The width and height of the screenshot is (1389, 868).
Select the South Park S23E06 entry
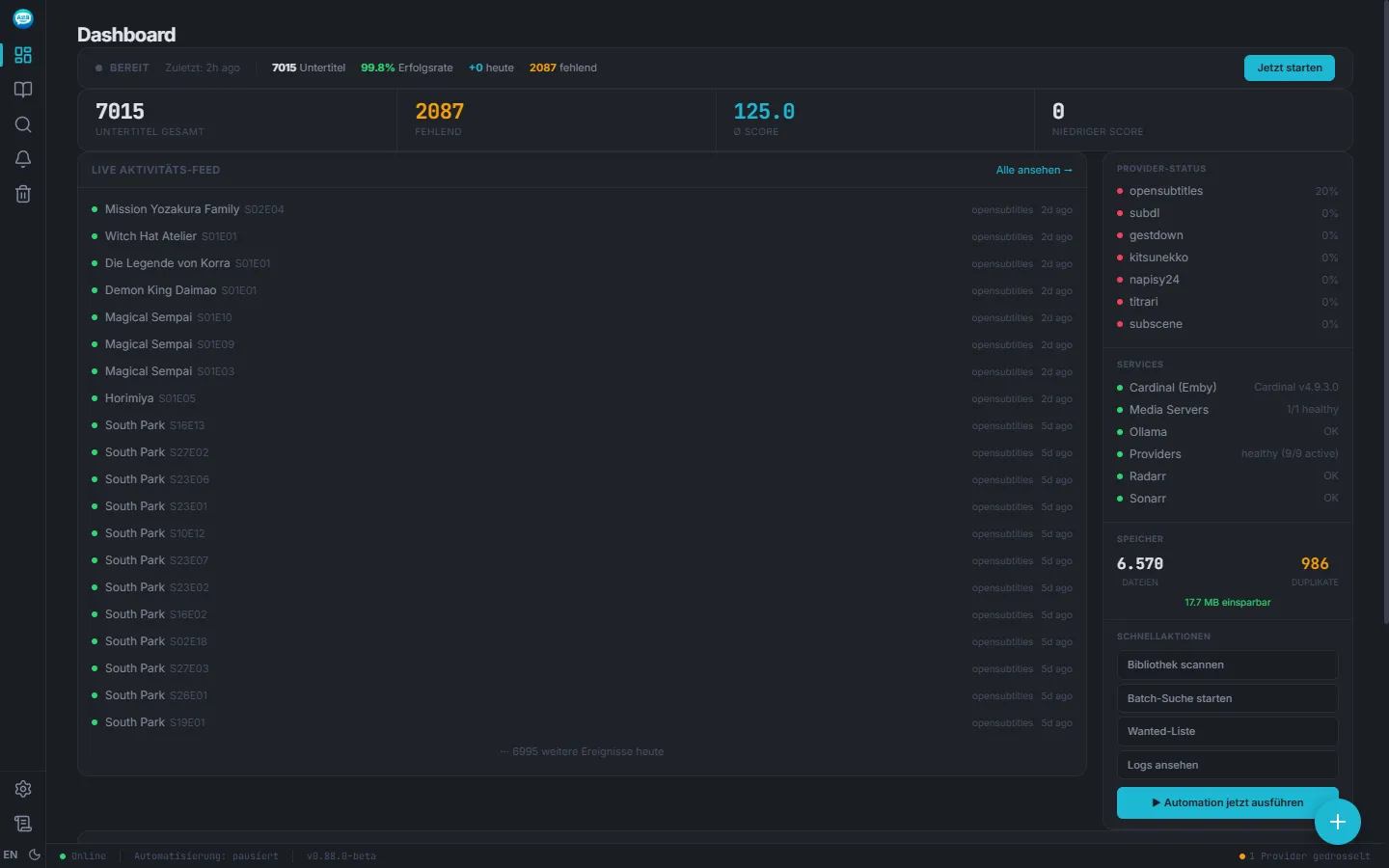point(582,479)
